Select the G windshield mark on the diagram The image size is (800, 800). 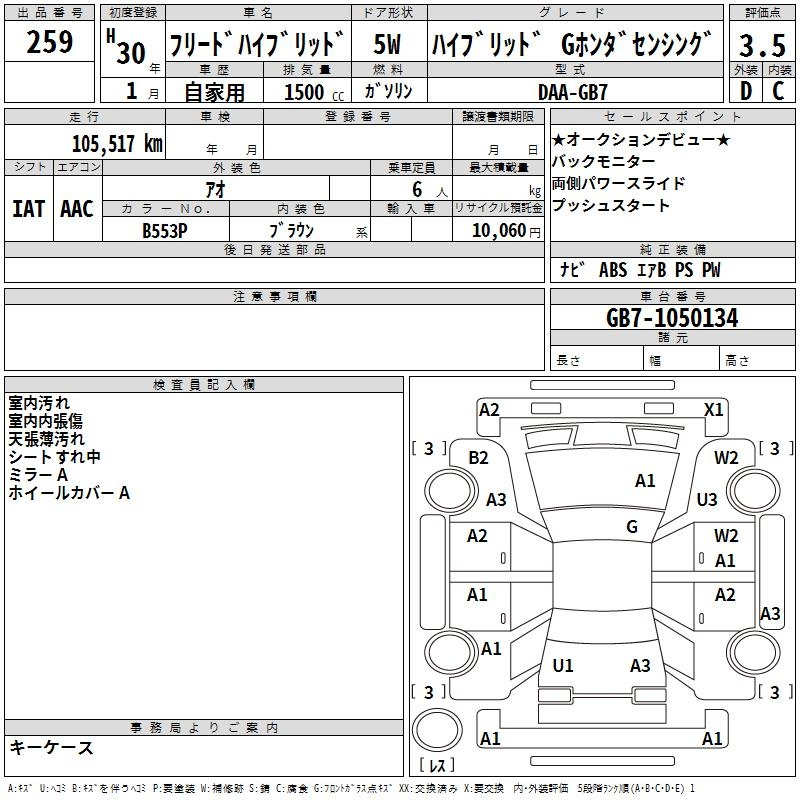[x=631, y=526]
